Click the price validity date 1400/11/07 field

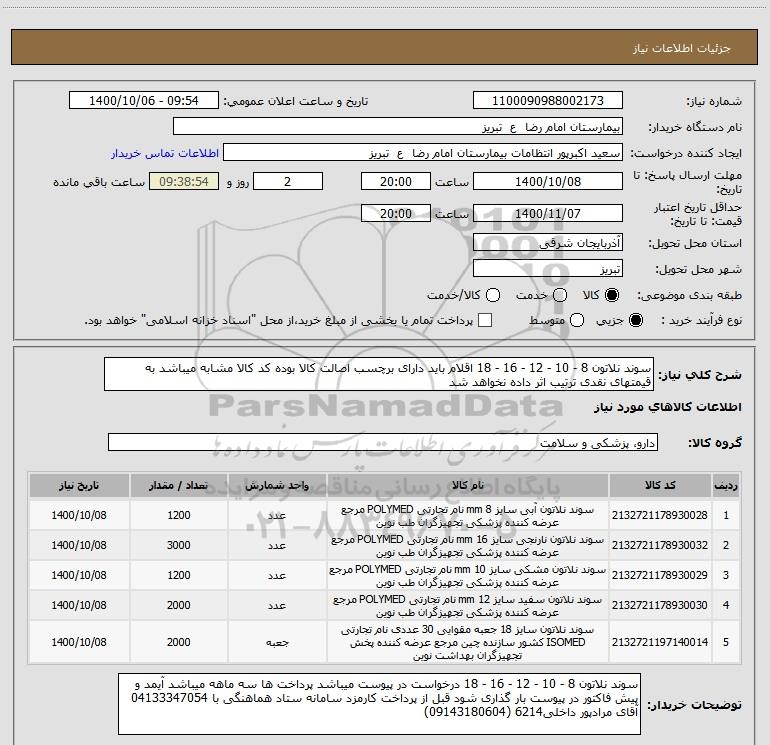click(x=548, y=213)
